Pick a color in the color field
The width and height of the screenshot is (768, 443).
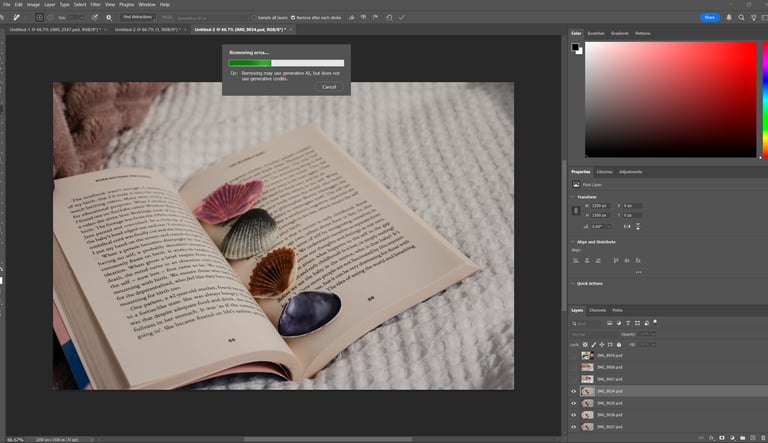pos(670,100)
